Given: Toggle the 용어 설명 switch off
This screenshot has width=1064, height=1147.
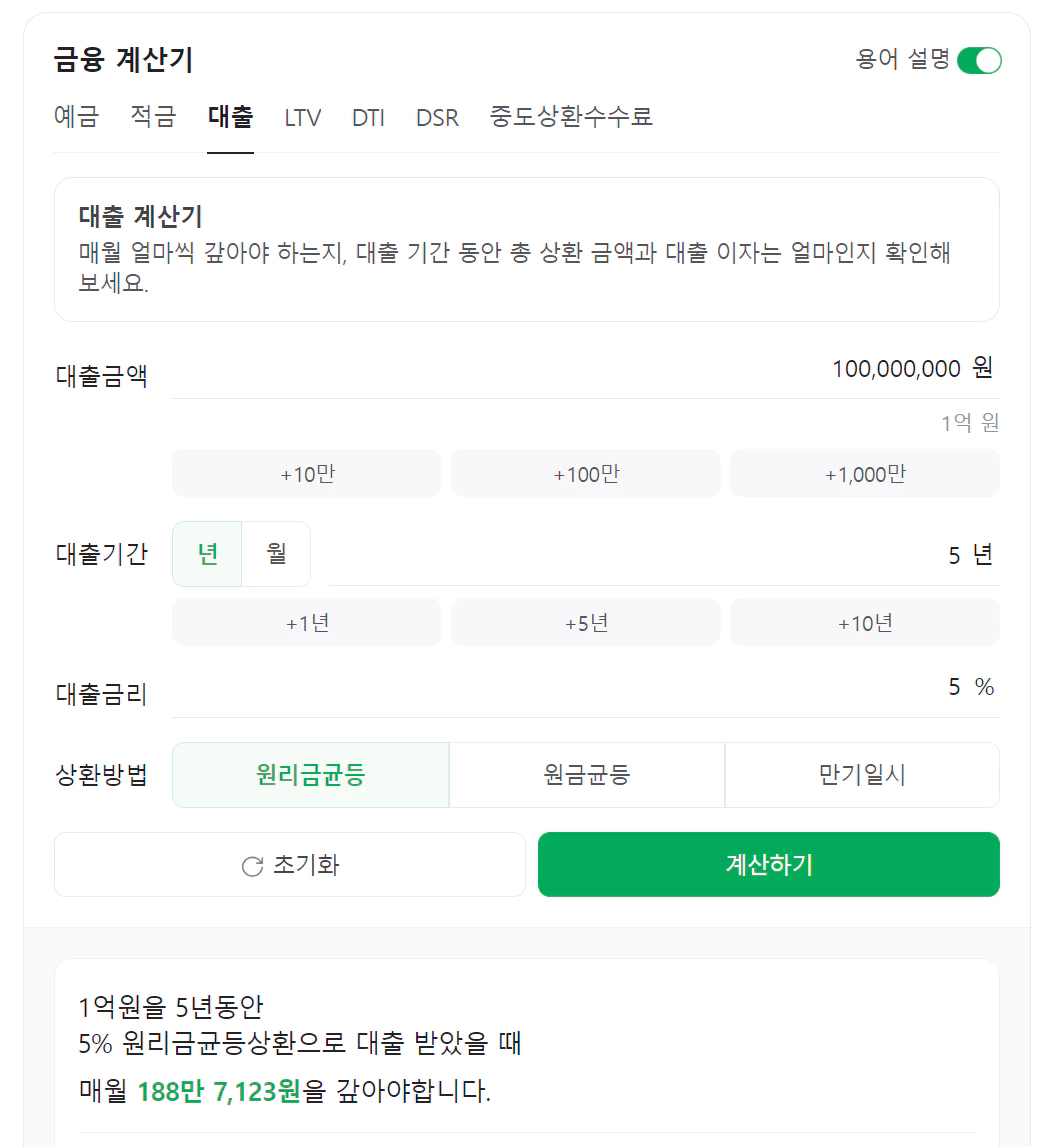Looking at the screenshot, I should point(979,60).
